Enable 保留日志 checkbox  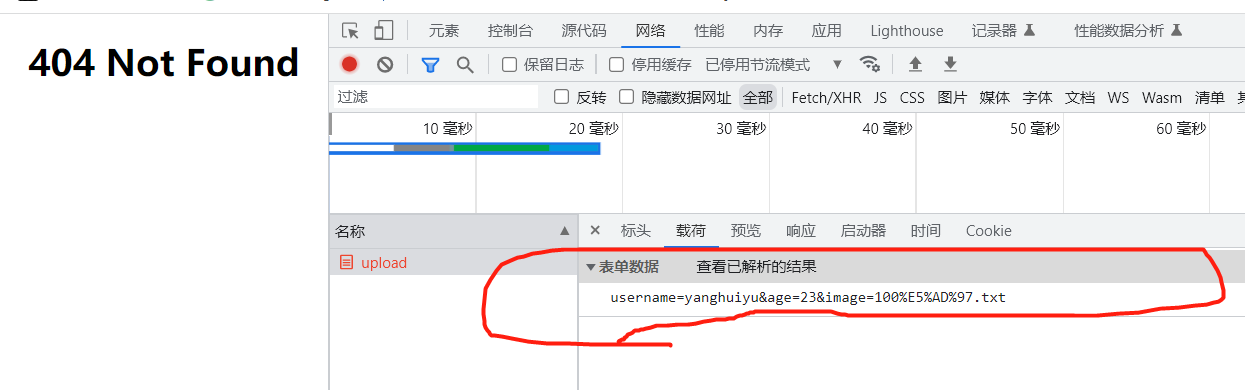[509, 65]
